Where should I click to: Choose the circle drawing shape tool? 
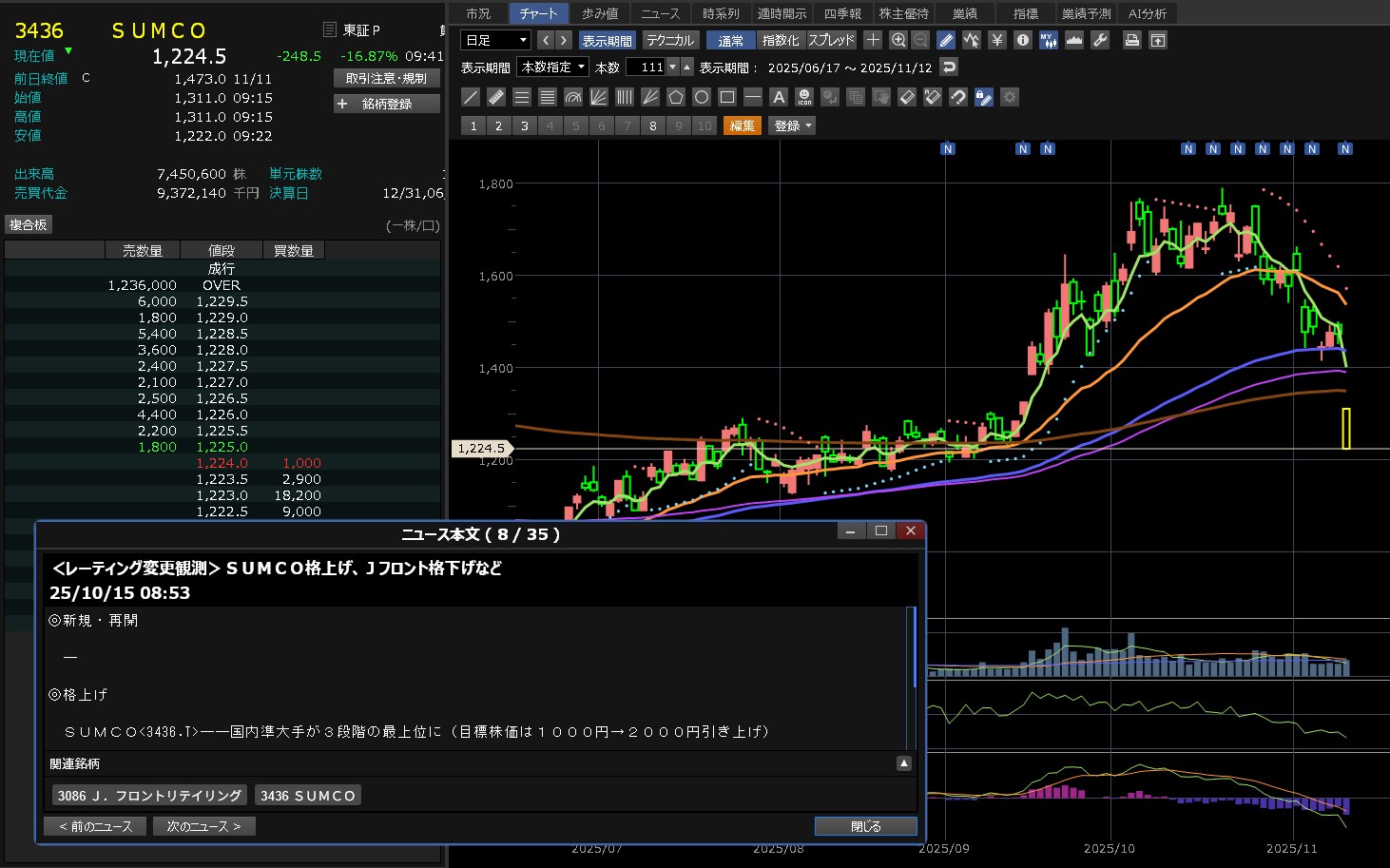pos(702,97)
